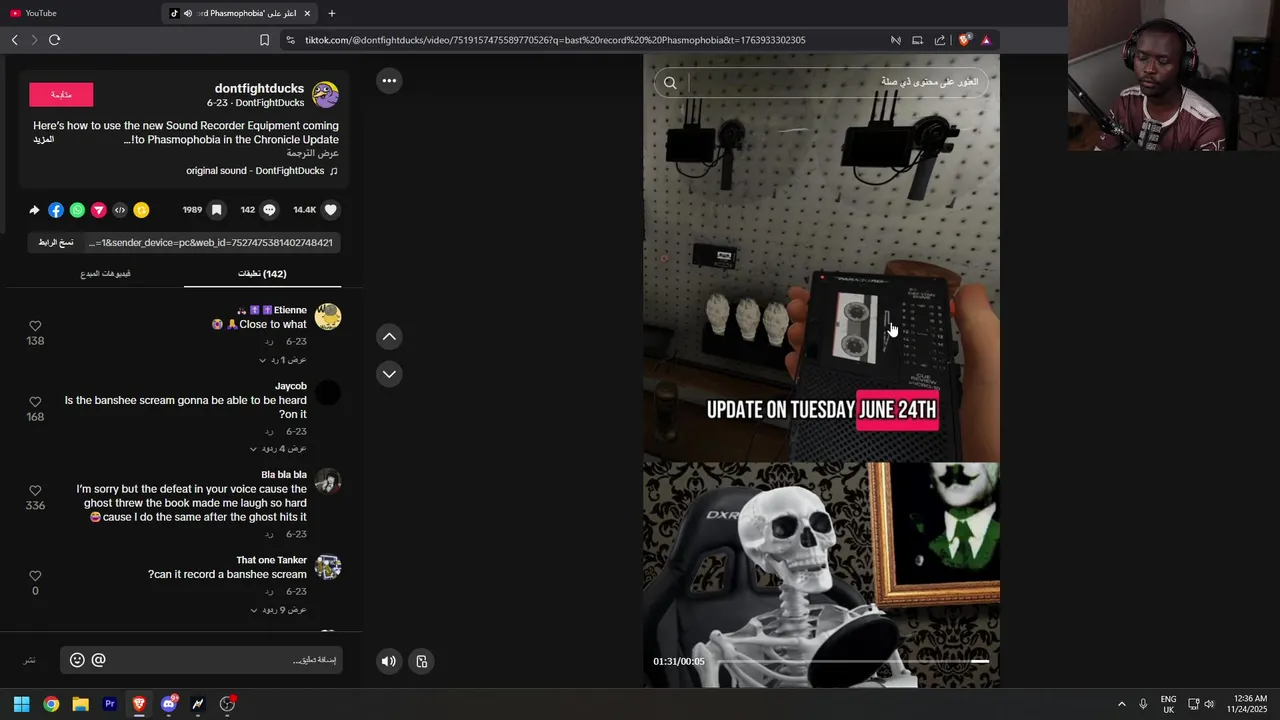Reply to Jaycob's comment
This screenshot has width=1280, height=720.
coord(269,432)
